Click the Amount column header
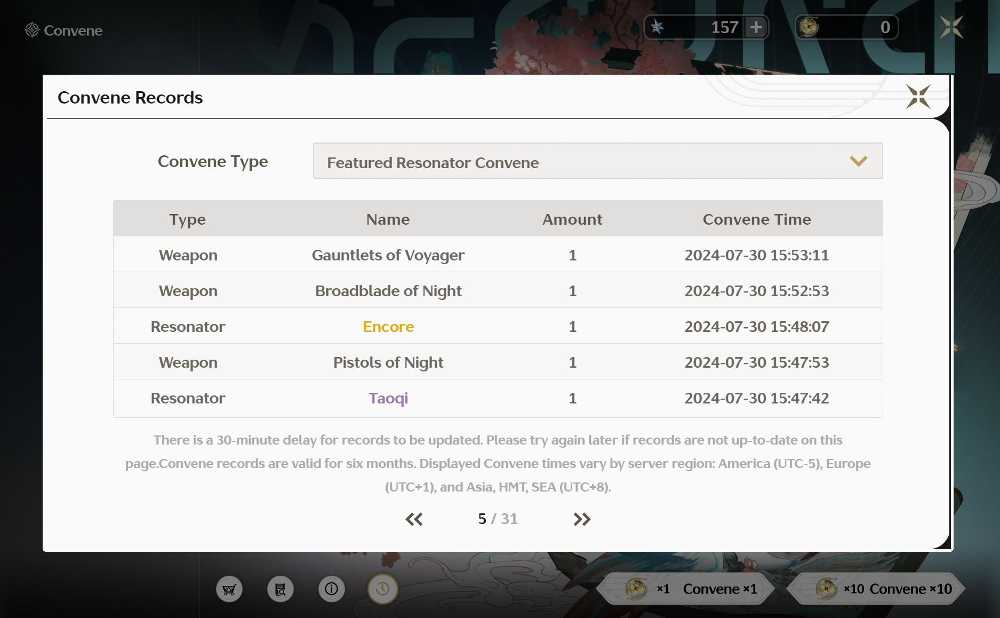This screenshot has height=618, width=1000. [x=572, y=219]
